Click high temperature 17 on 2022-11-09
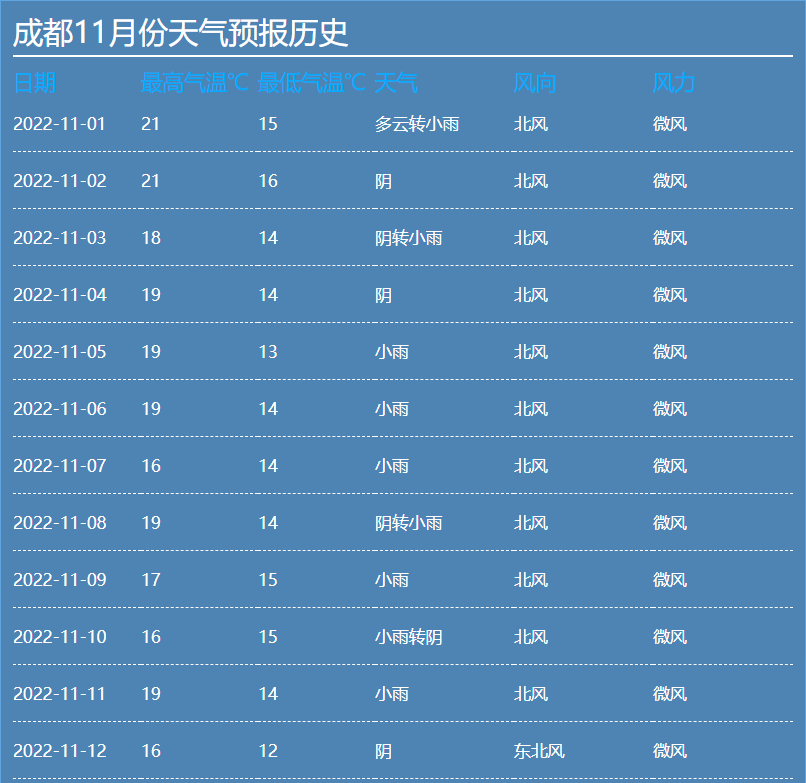The width and height of the screenshot is (806, 783). [x=151, y=580]
